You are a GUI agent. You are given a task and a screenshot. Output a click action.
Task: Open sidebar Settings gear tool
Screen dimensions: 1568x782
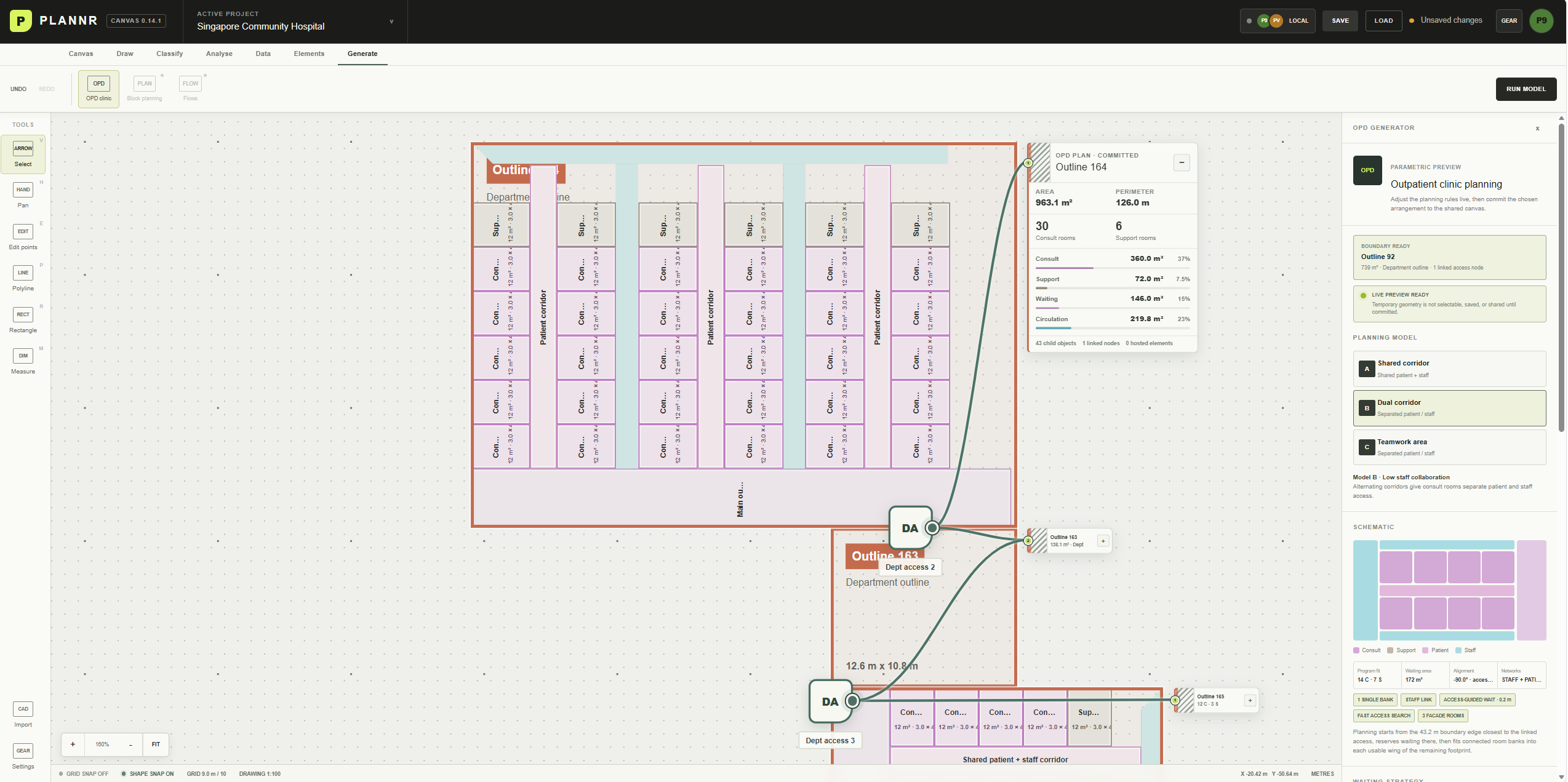click(x=23, y=757)
